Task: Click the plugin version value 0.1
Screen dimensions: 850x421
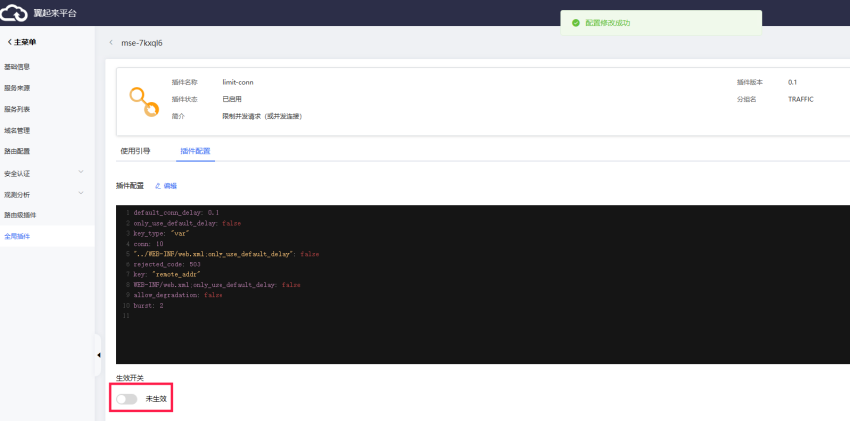Action: tap(793, 82)
